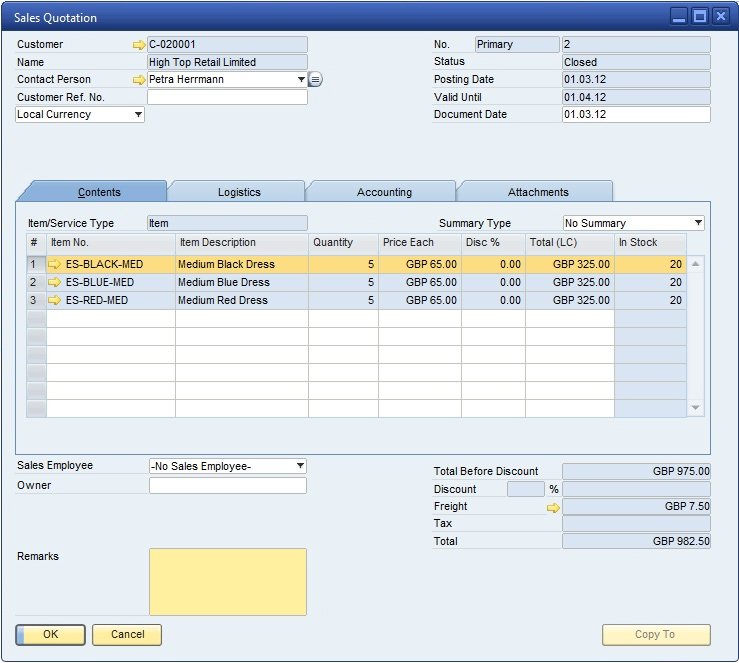Open the Attachments tab

click(x=537, y=192)
